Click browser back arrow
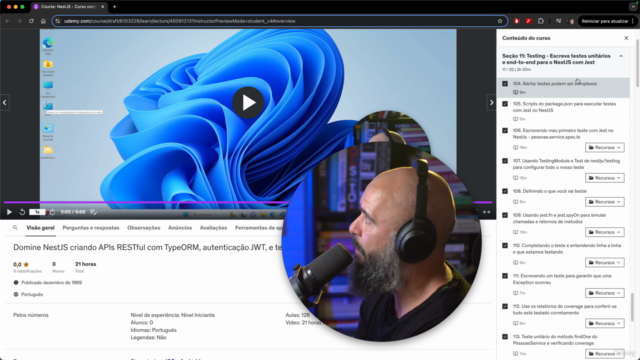The height and width of the screenshot is (360, 640). [x=7, y=21]
